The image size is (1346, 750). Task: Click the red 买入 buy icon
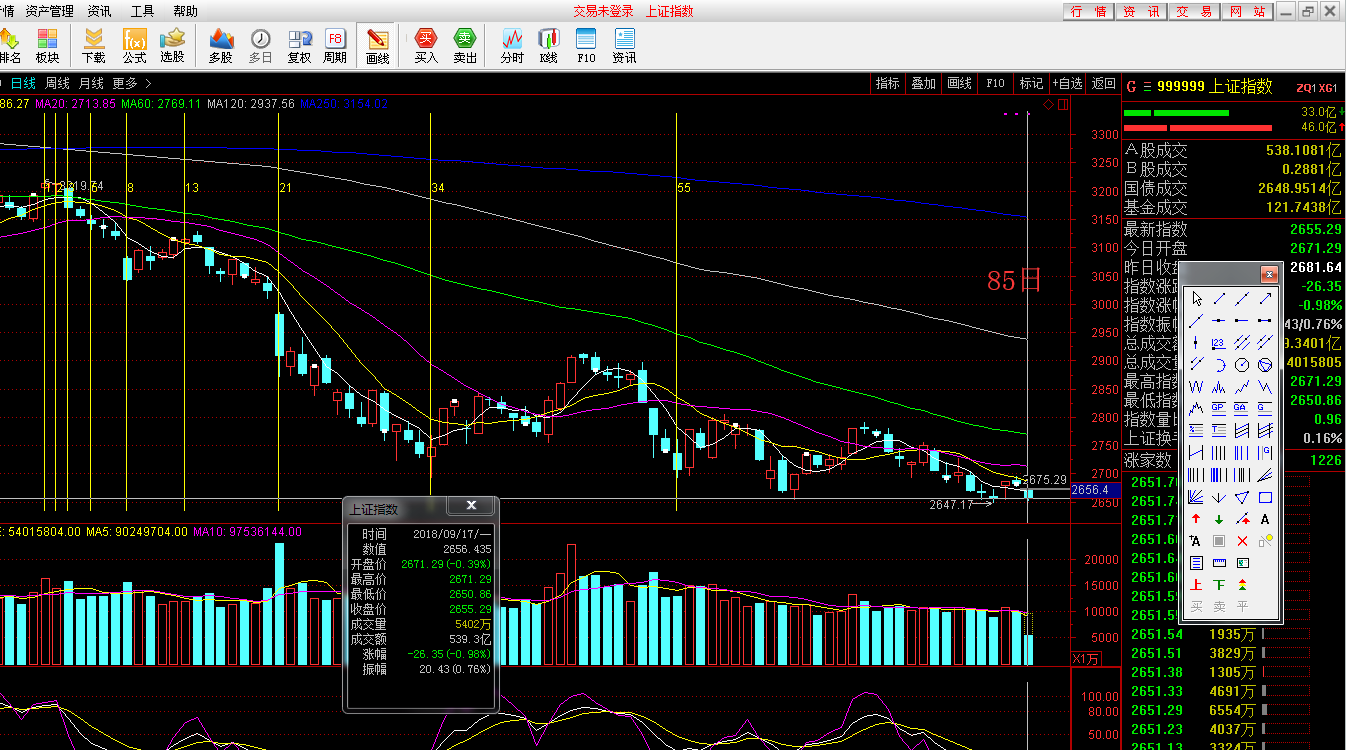click(426, 46)
